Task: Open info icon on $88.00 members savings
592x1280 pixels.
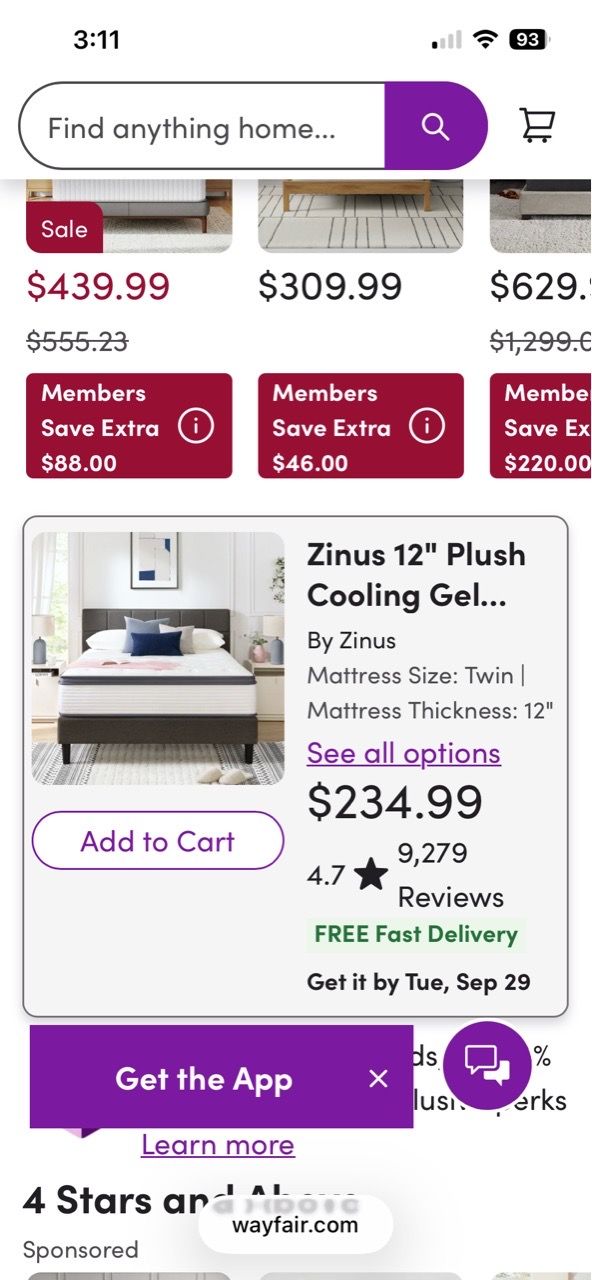Action: 195,427
